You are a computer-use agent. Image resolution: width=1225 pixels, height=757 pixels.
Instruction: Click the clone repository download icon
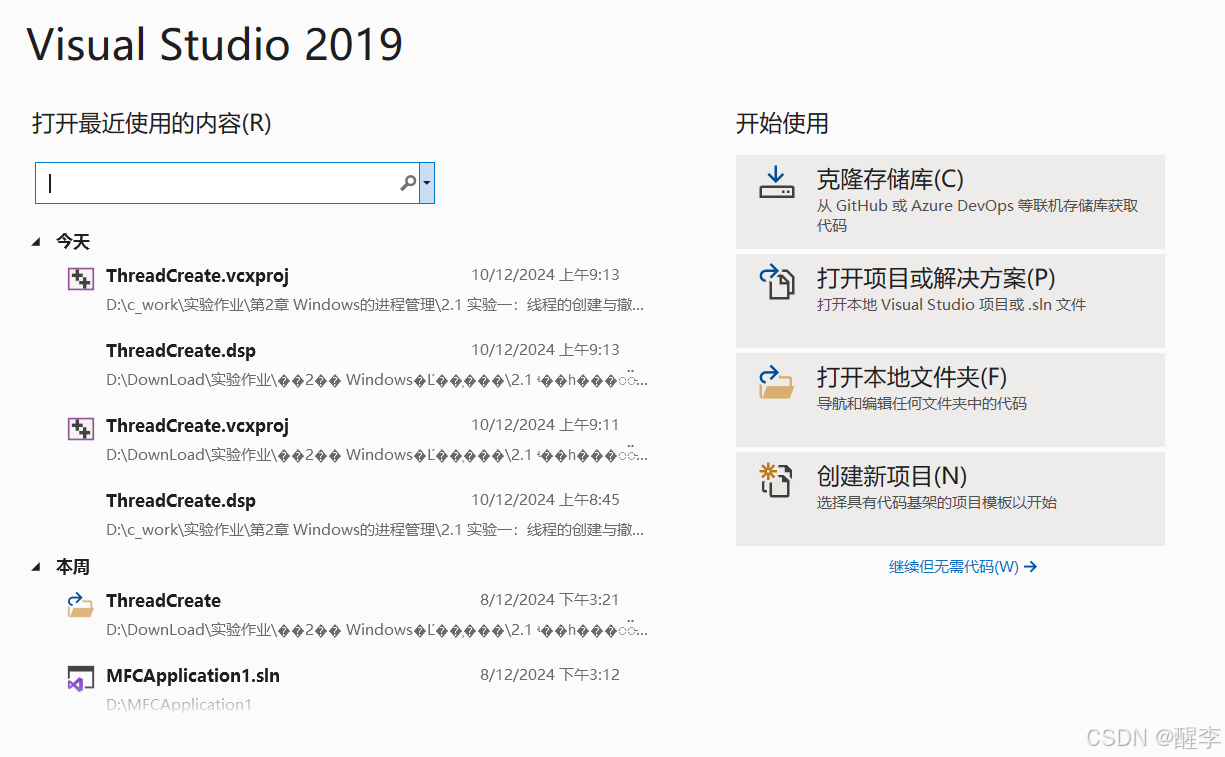point(776,182)
